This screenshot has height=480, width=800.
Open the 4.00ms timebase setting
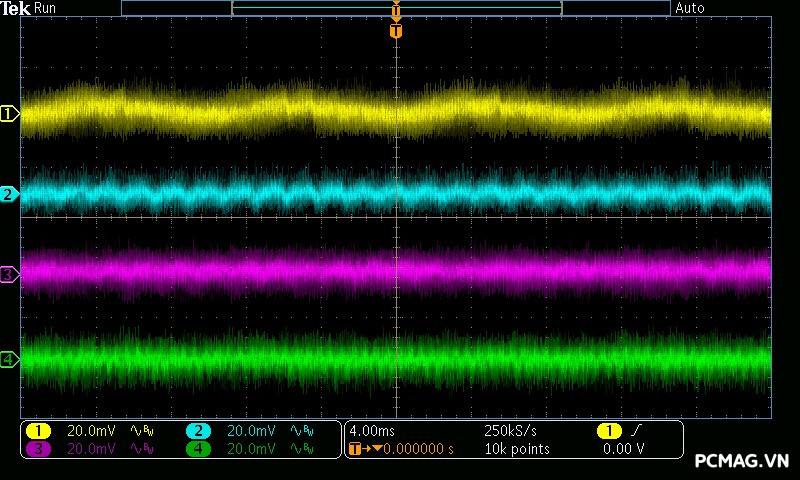(371, 431)
